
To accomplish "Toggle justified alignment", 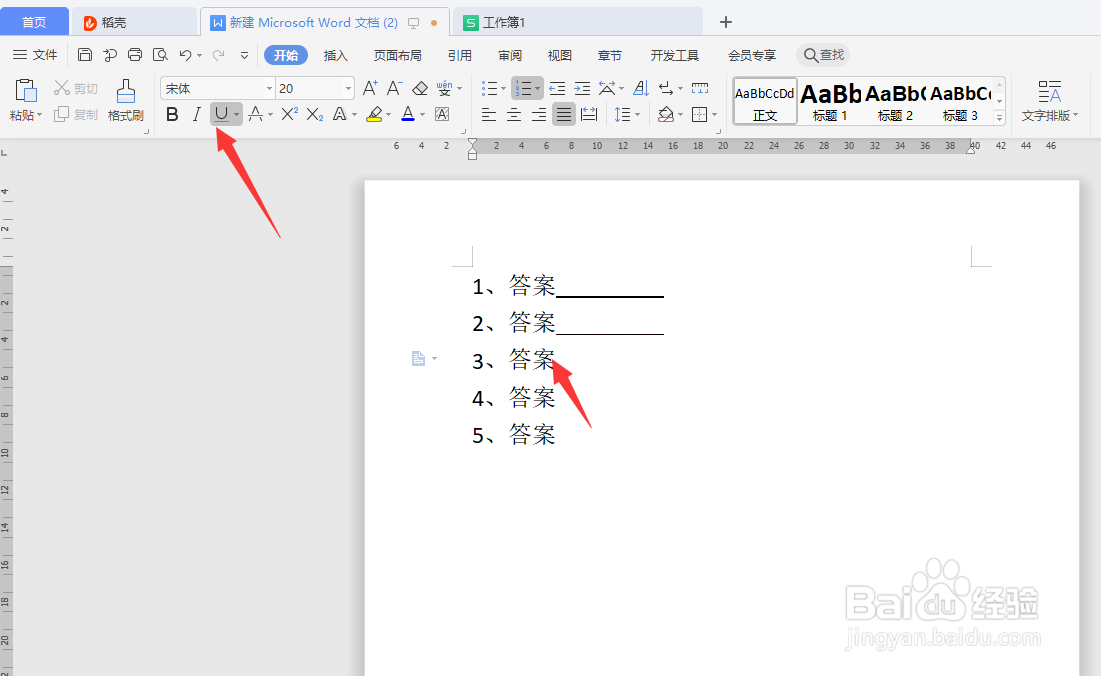I will pyautogui.click(x=564, y=114).
